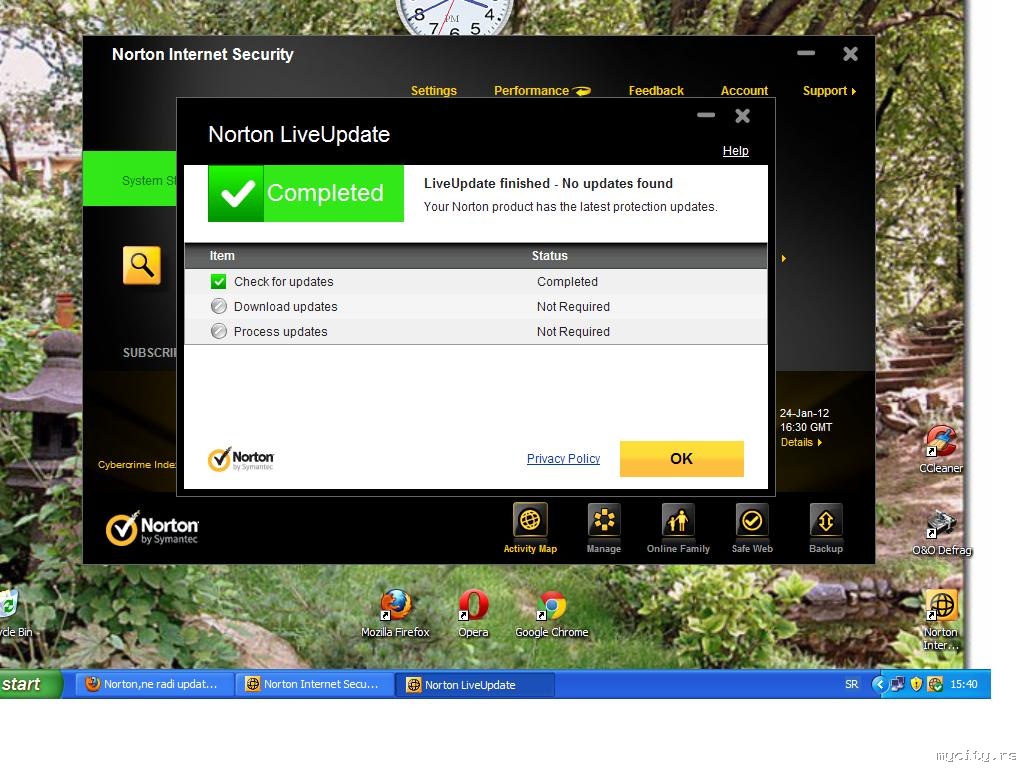Click Norton by Symantec logo in dialog
This screenshot has width=1024, height=768.
point(241,459)
